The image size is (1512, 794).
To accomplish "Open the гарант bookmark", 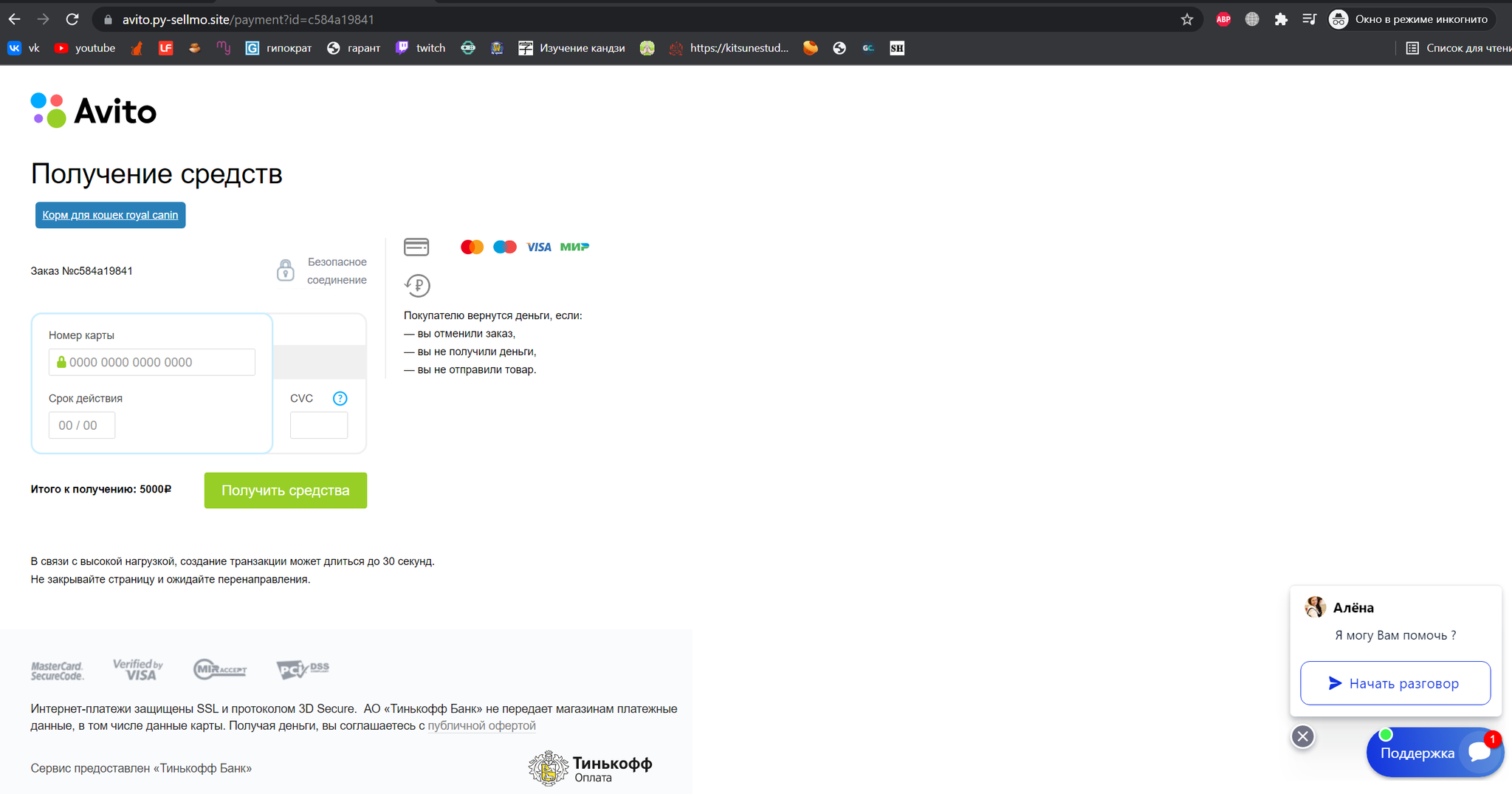I will pyautogui.click(x=354, y=48).
